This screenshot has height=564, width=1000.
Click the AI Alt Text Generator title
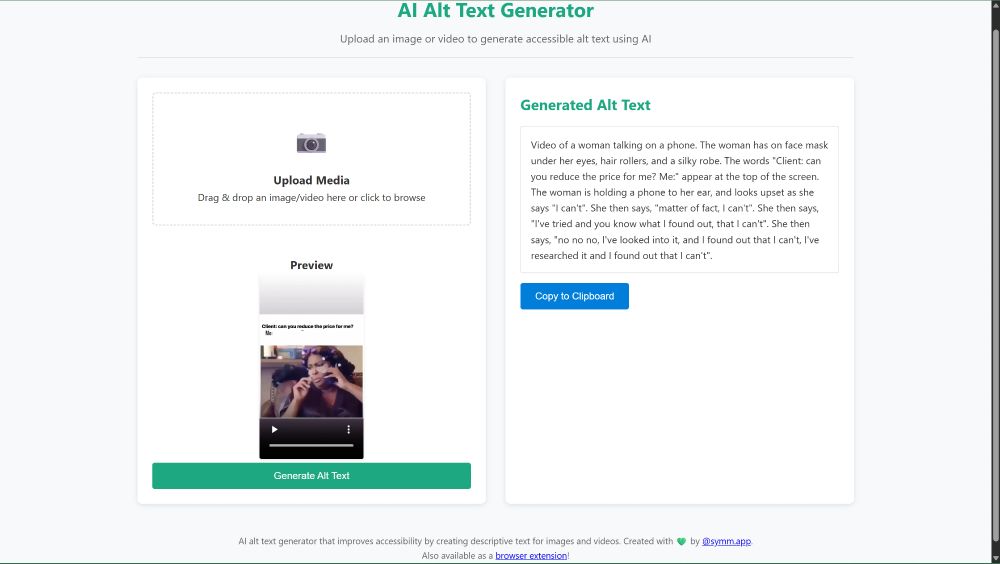coord(496,10)
